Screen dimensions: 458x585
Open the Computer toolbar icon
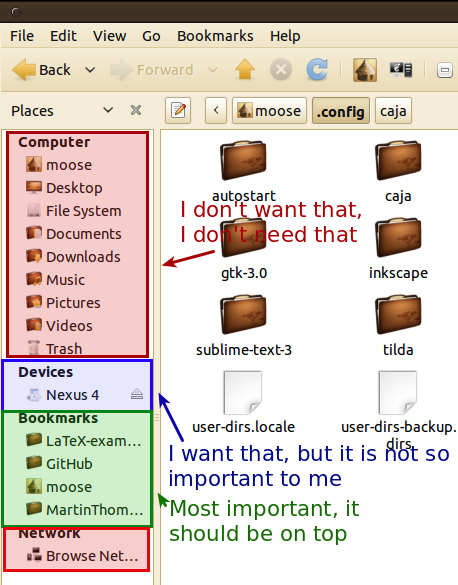tap(401, 70)
